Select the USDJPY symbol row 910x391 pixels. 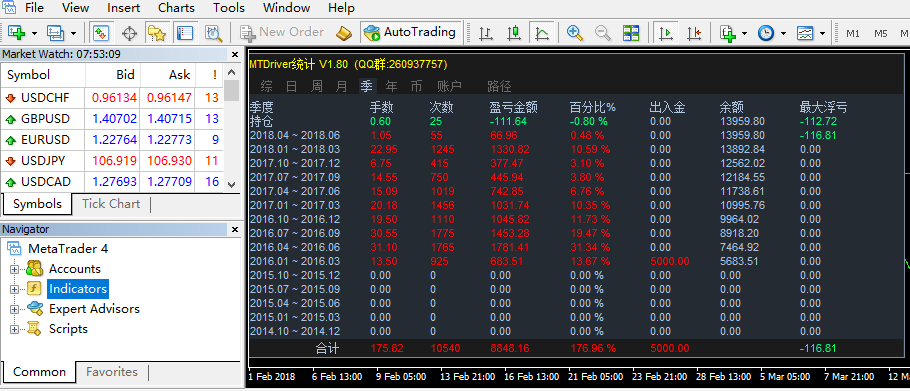112,161
